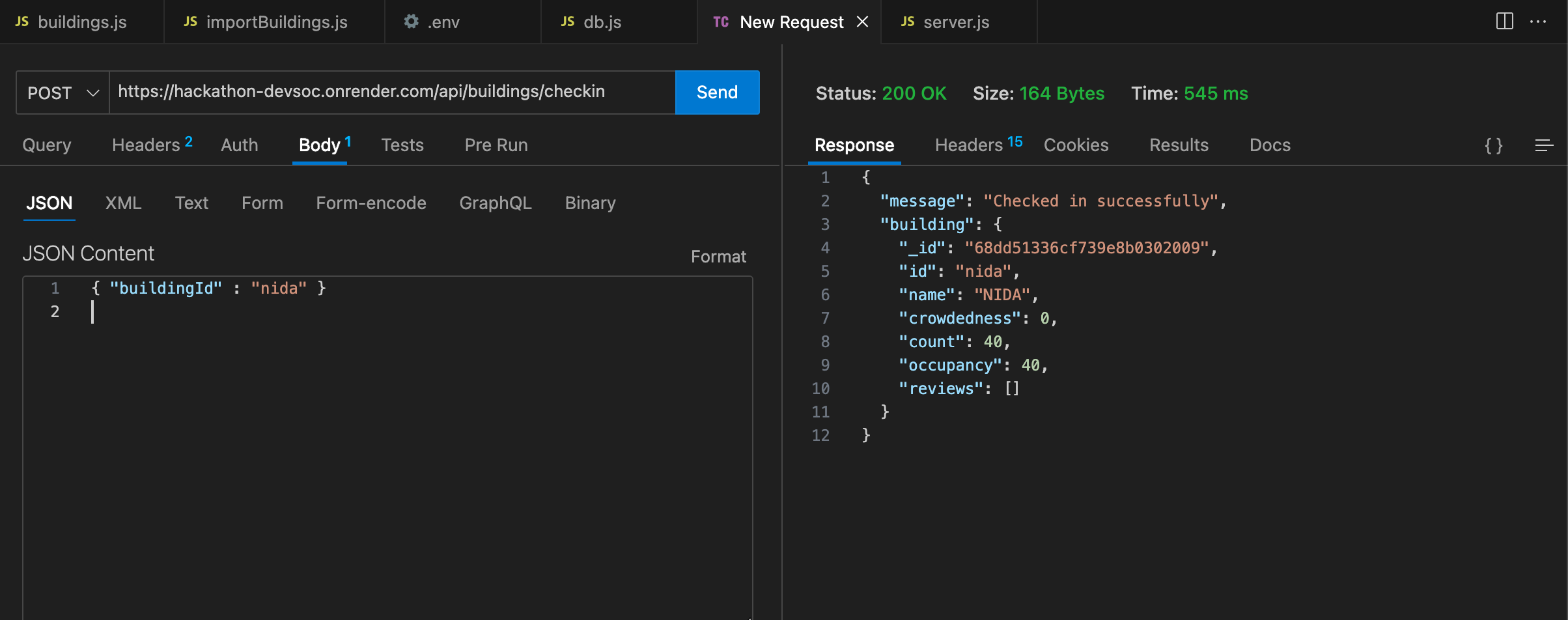Click the "occupancy" key in the response

point(951,365)
